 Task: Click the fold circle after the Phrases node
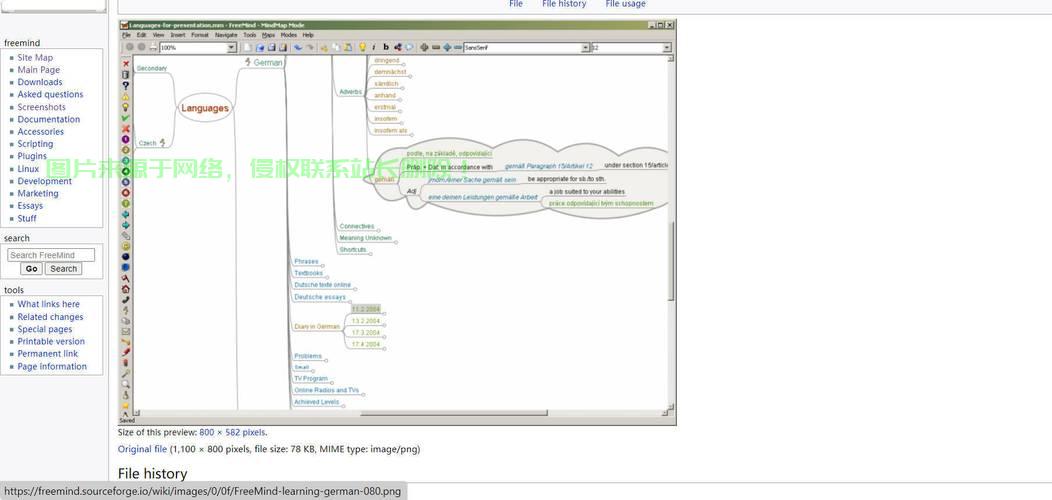pos(322,264)
